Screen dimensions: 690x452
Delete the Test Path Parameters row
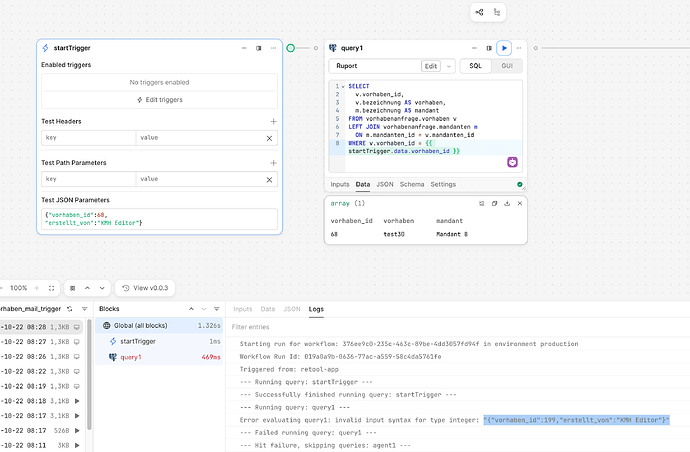[x=269, y=179]
